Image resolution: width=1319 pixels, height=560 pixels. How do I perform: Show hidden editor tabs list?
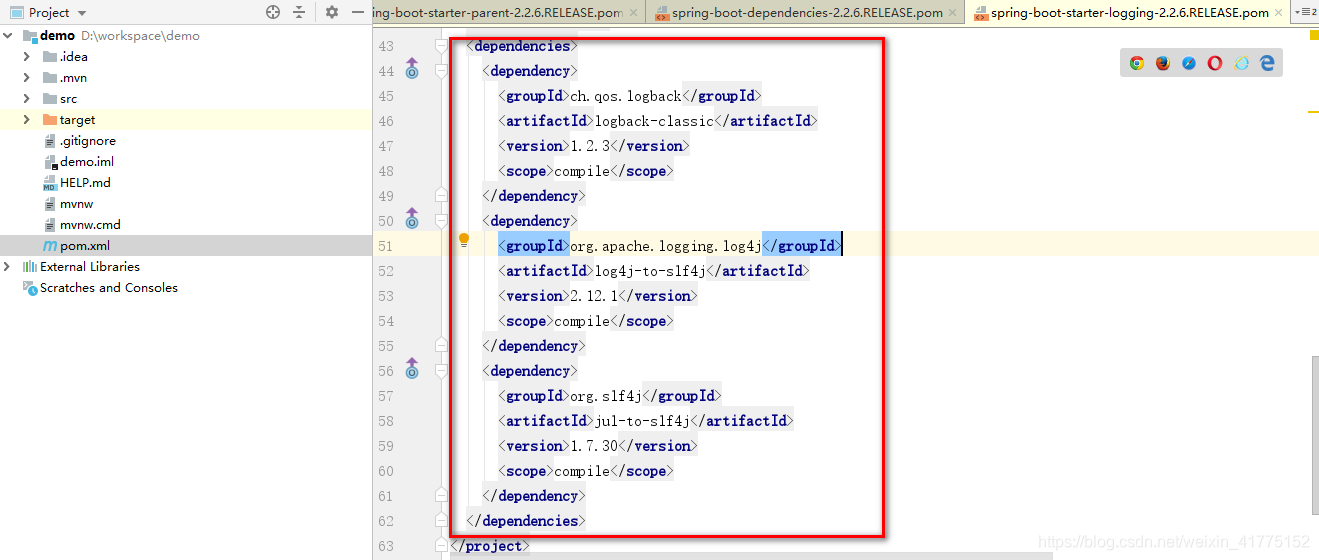pyautogui.click(x=1304, y=12)
